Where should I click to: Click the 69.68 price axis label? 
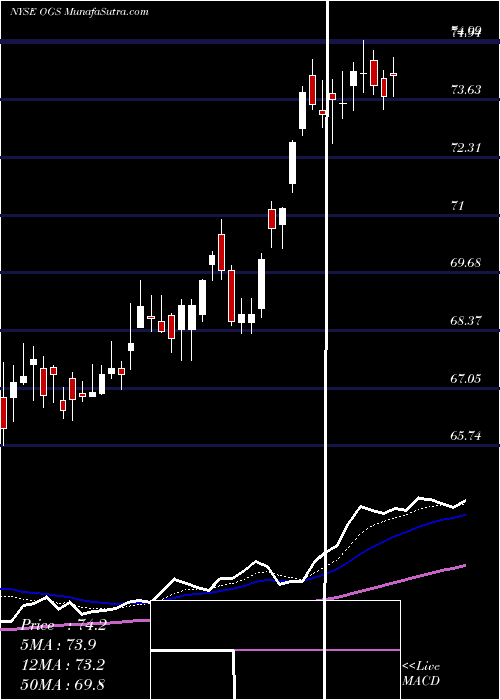click(467, 262)
